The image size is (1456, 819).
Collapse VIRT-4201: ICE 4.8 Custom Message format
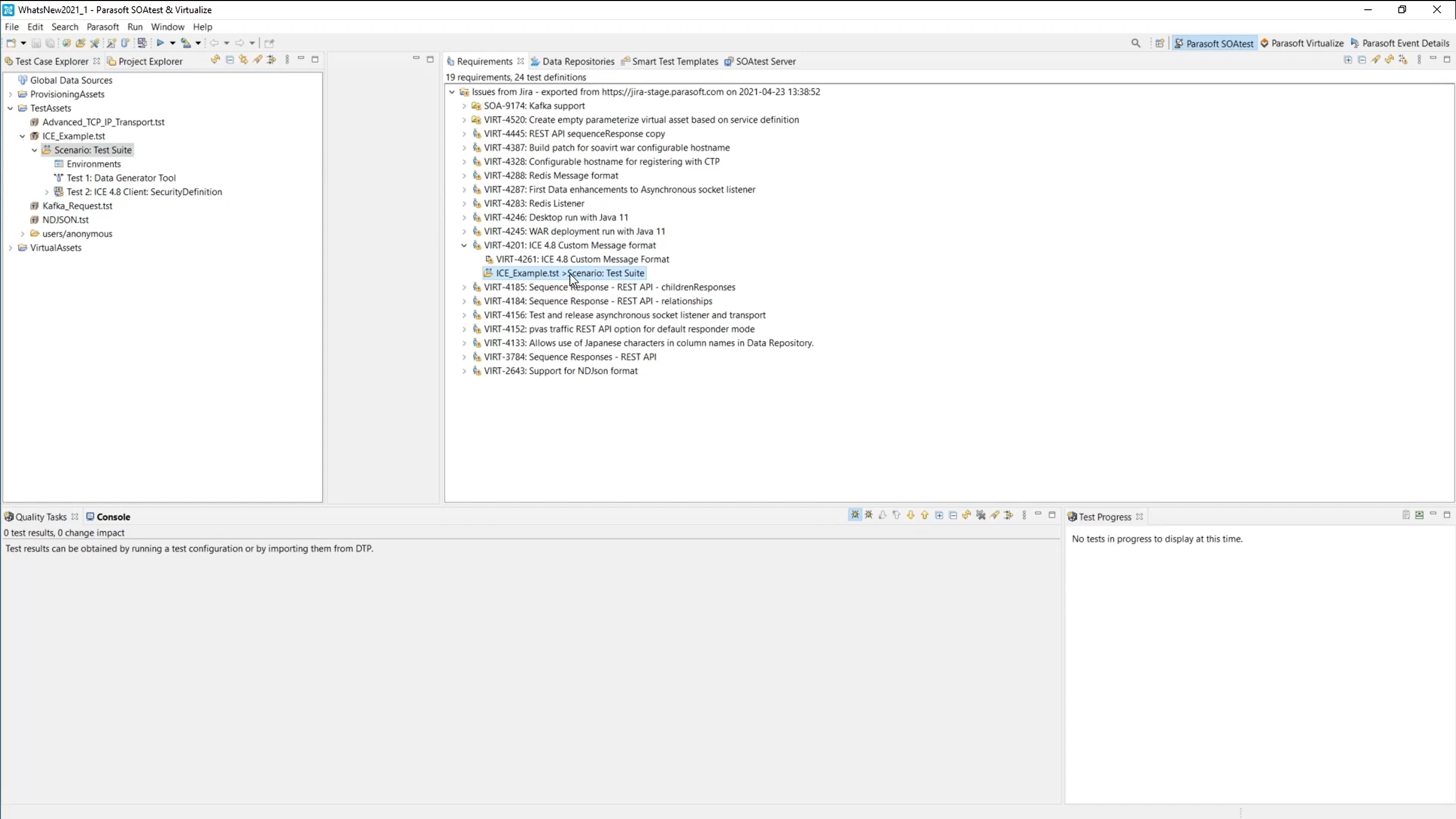pos(464,245)
